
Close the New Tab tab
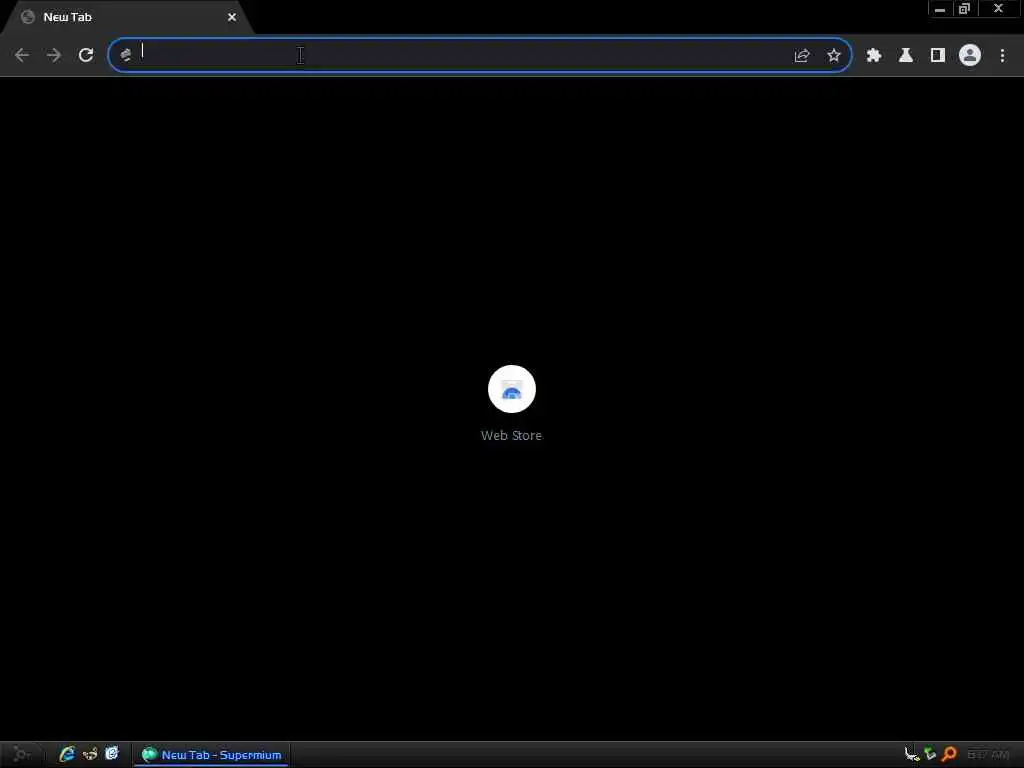point(232,18)
